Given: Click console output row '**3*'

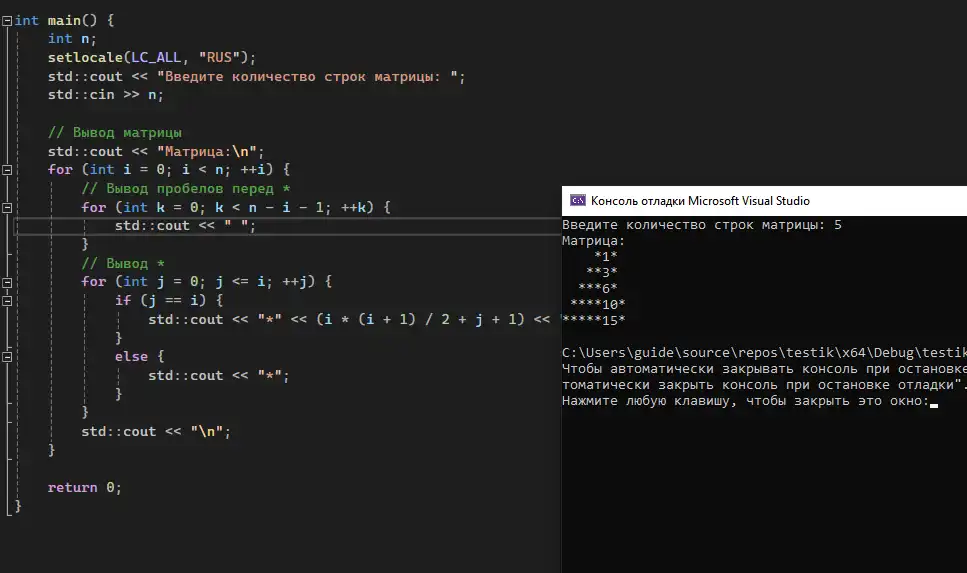Looking at the screenshot, I should [602, 273].
